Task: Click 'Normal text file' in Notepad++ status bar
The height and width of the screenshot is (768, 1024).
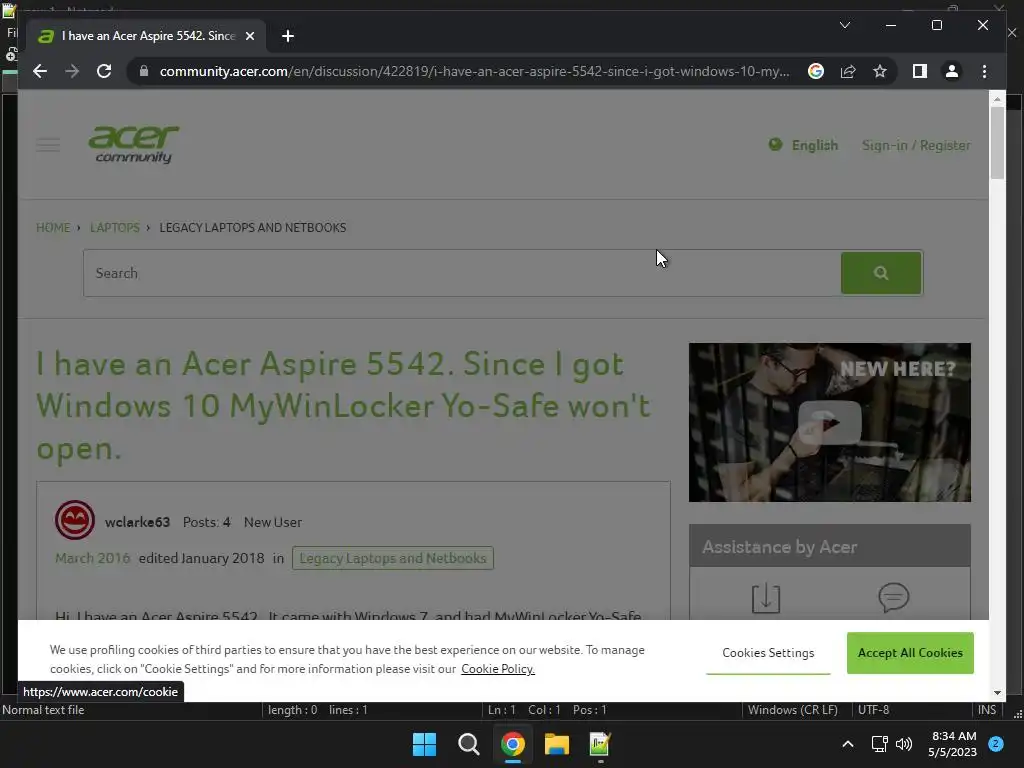Action: [x=43, y=710]
